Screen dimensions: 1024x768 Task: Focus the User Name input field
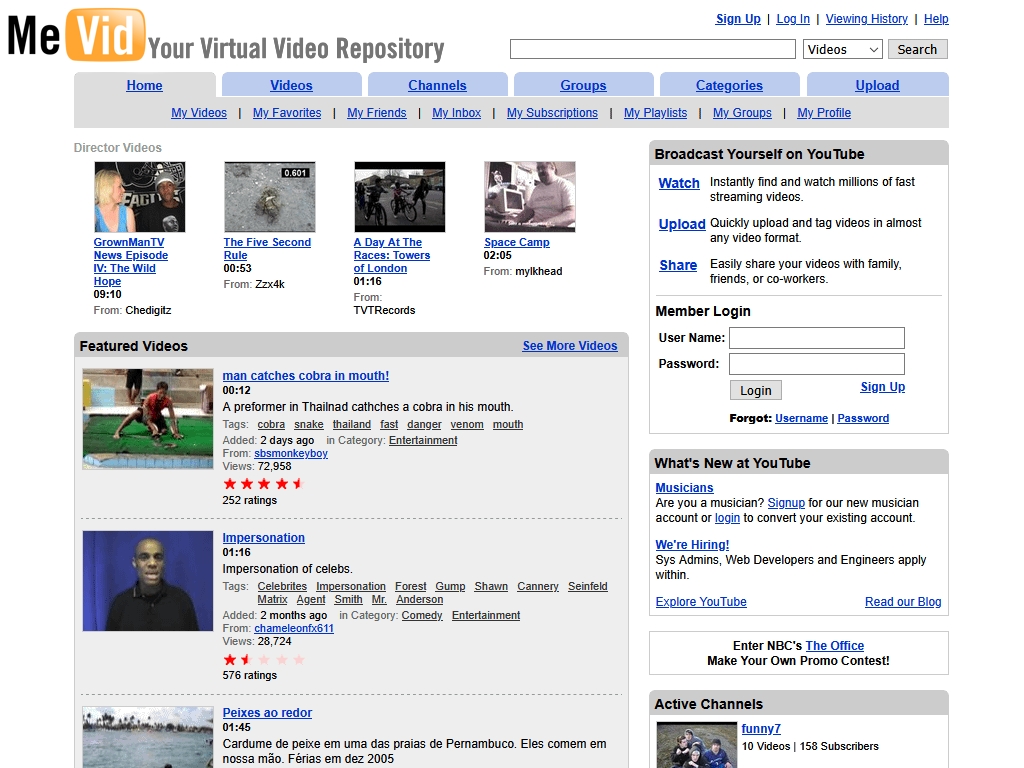816,338
